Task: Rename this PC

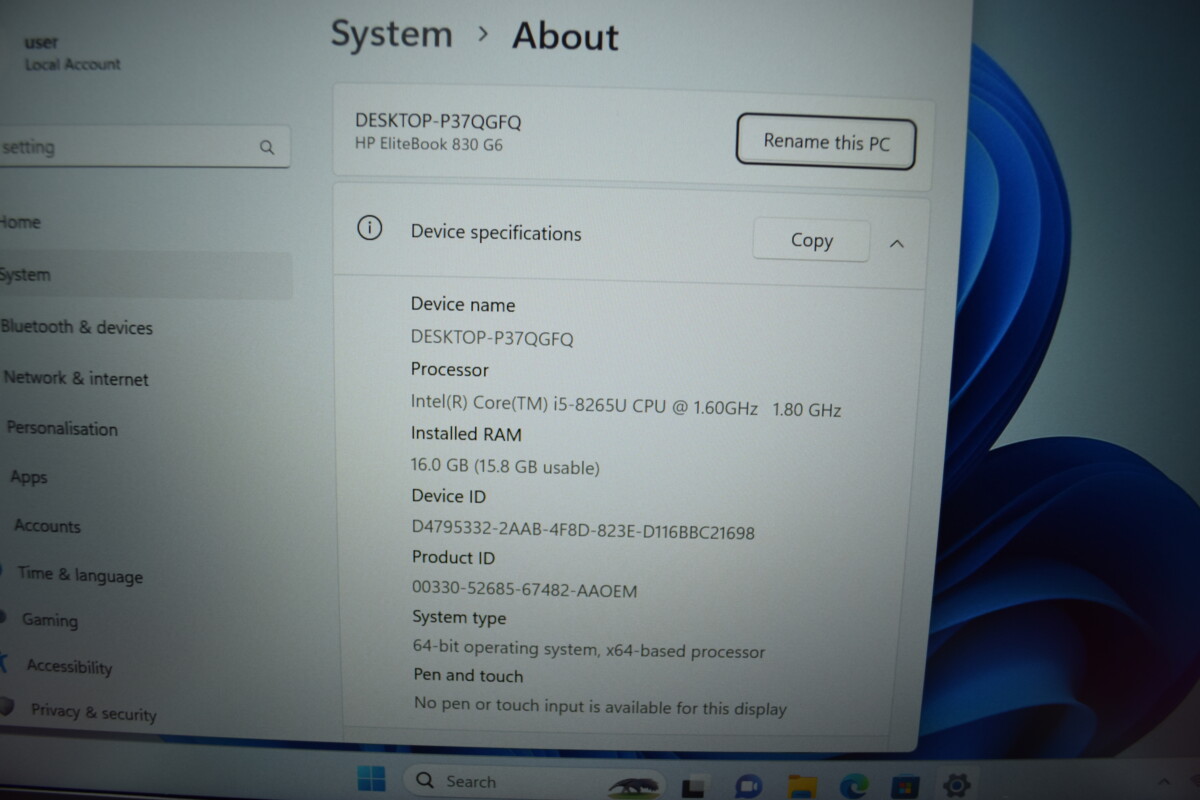Action: coord(826,142)
